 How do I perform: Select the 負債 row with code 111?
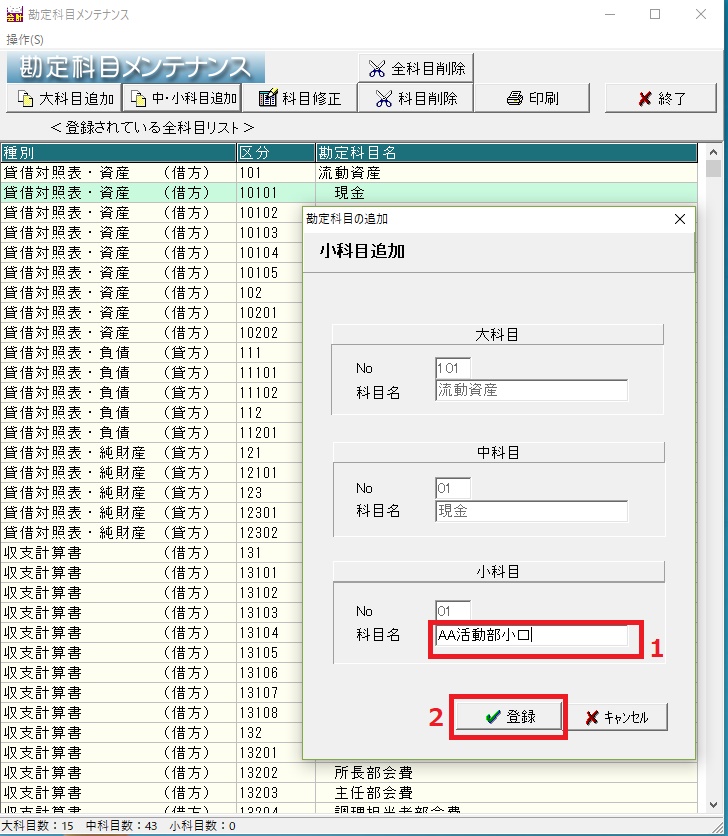151,352
